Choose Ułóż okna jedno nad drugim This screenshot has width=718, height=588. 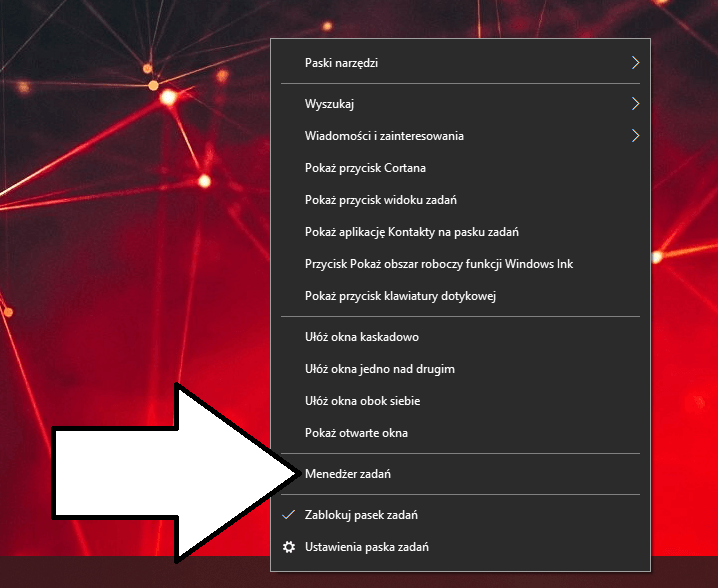tap(460, 369)
